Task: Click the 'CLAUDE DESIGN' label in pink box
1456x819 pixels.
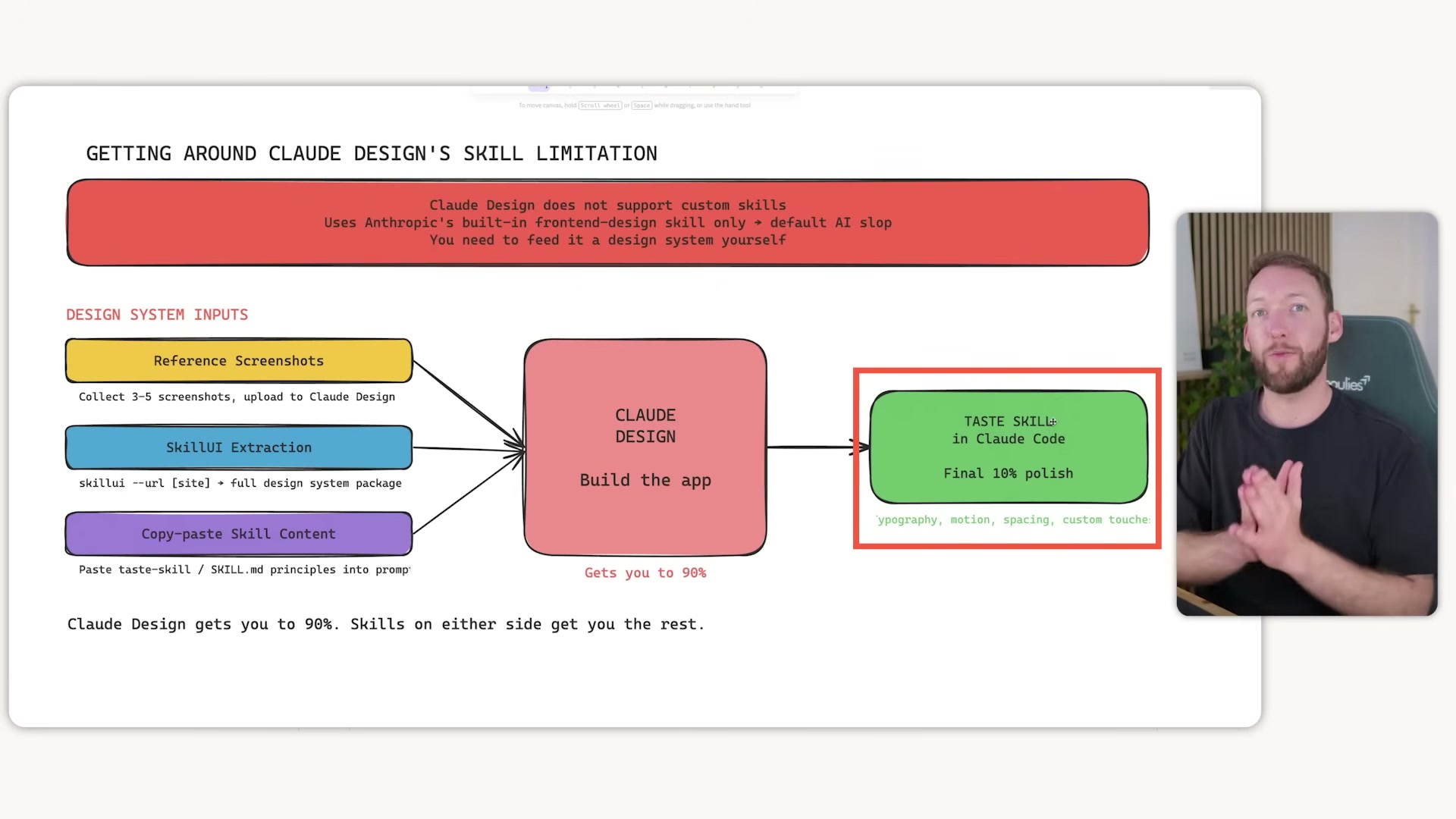Action: pyautogui.click(x=645, y=425)
